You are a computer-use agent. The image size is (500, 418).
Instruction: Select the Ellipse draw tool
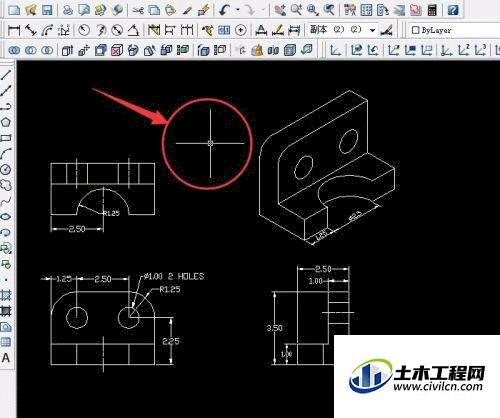click(6, 217)
